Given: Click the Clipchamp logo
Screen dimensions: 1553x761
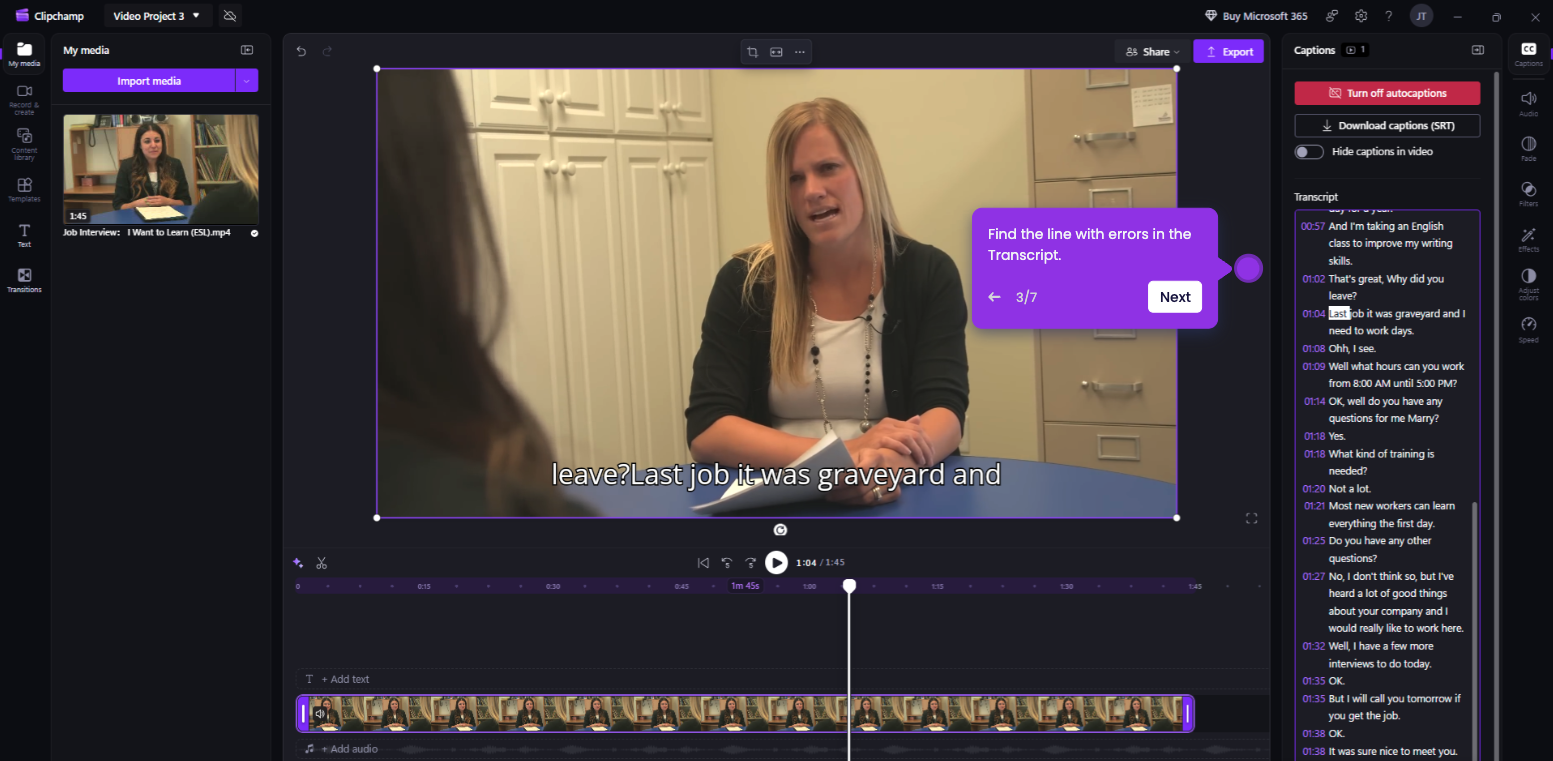Looking at the screenshot, I should [50, 16].
